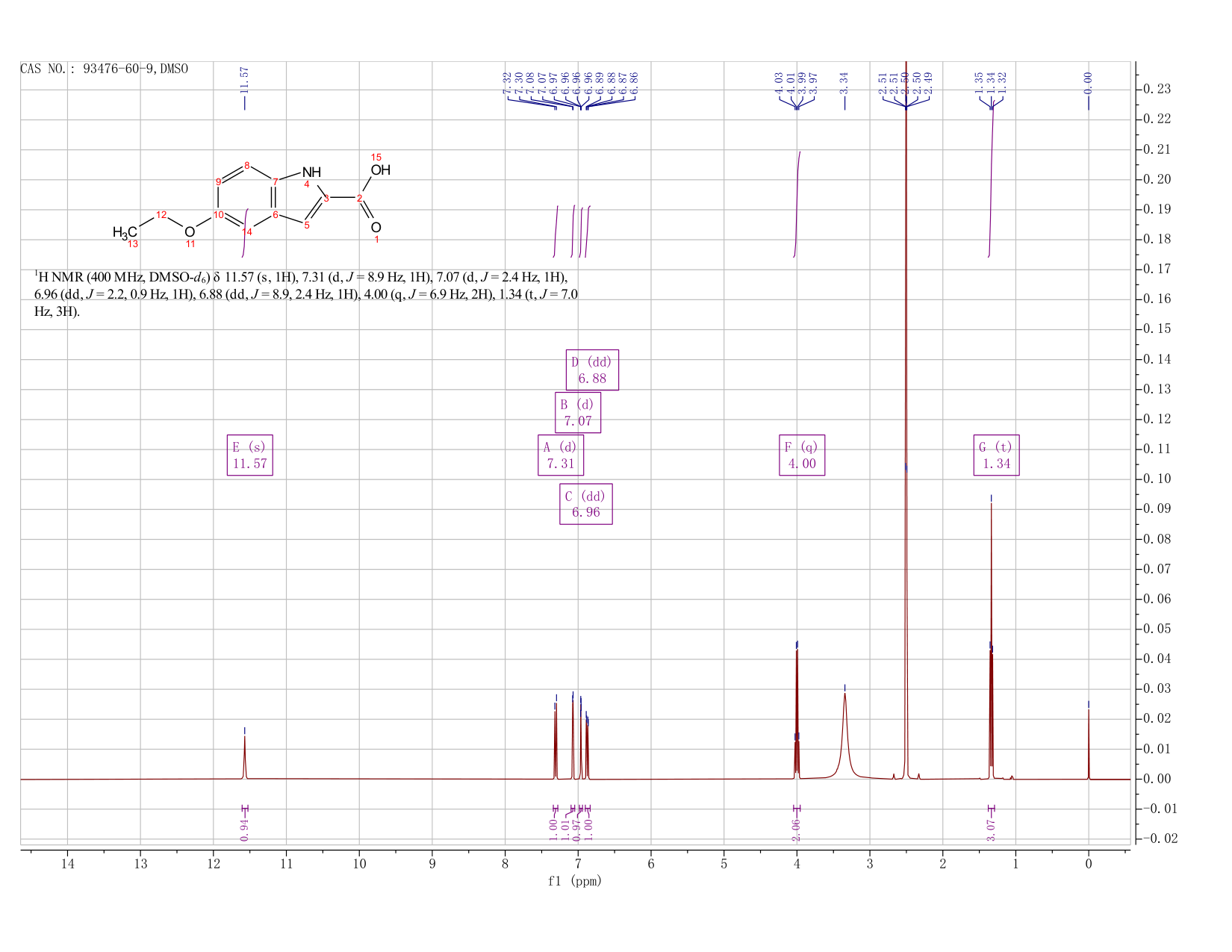Click the 3.34 water peak label
Image resolution: width=1232 pixels, height=952 pixels.
tap(844, 82)
